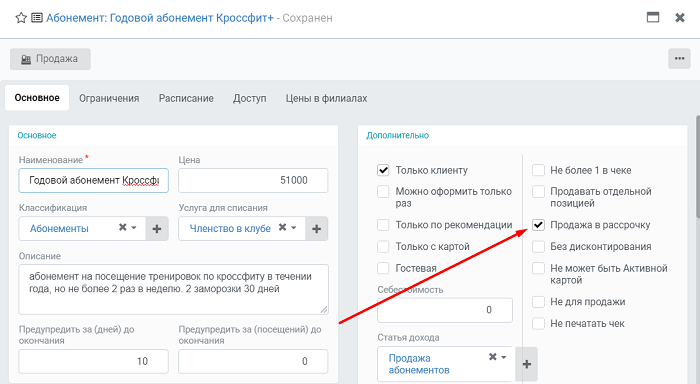Open the Цены в филиалах tab

326,98
